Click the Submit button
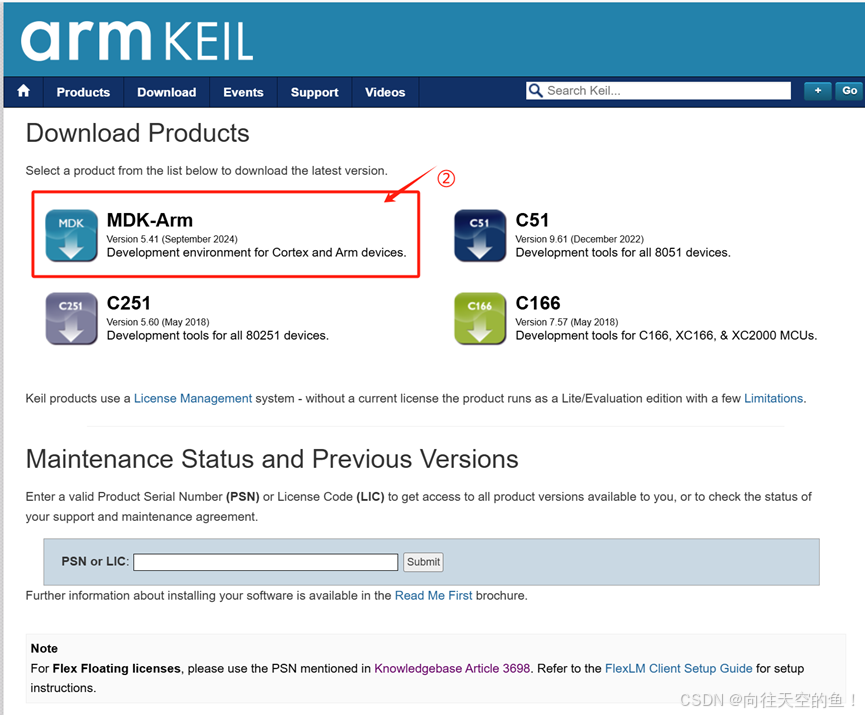 pos(423,562)
